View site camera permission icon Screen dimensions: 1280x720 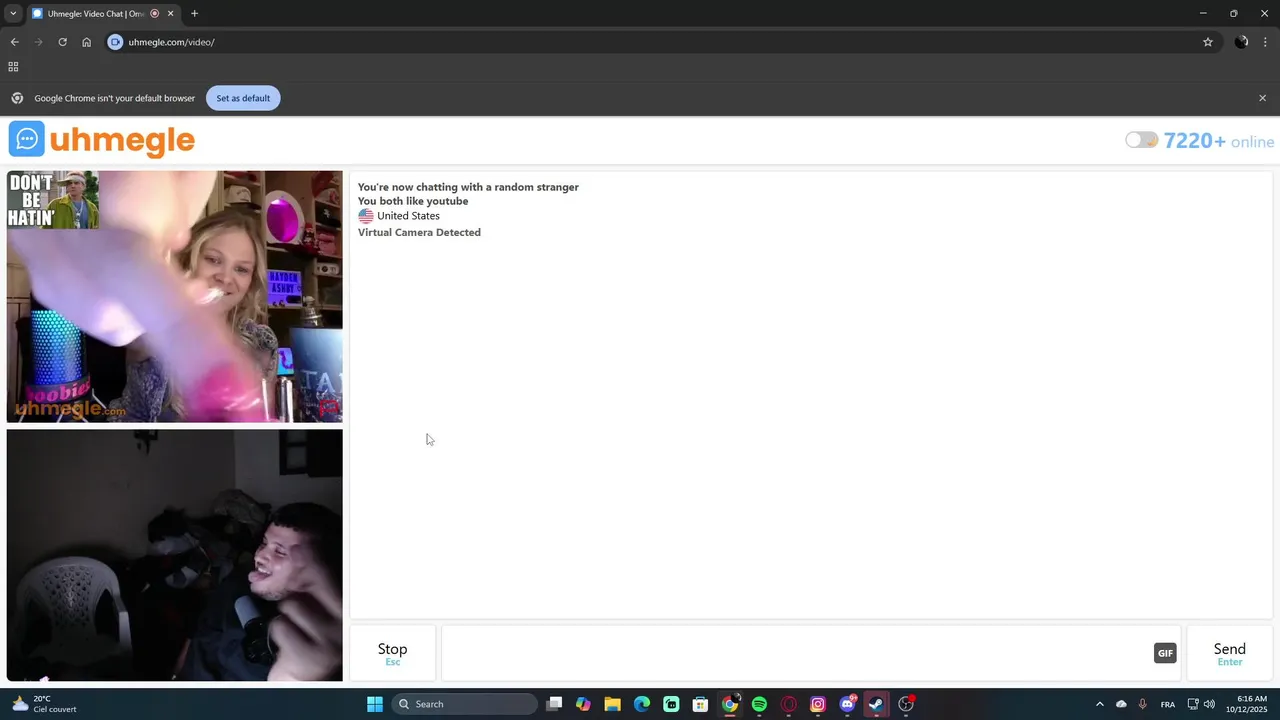pos(115,42)
